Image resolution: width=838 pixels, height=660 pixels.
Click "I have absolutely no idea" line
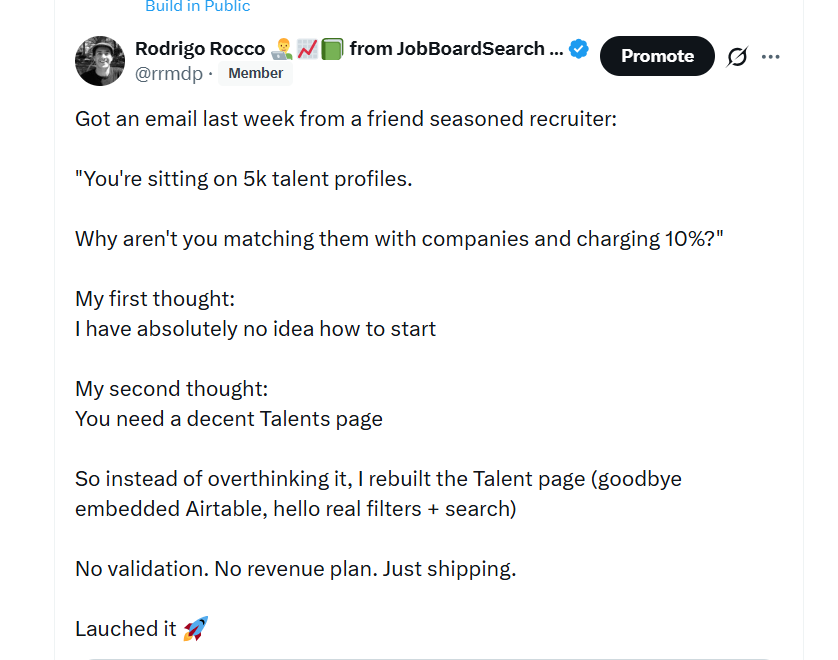point(255,329)
